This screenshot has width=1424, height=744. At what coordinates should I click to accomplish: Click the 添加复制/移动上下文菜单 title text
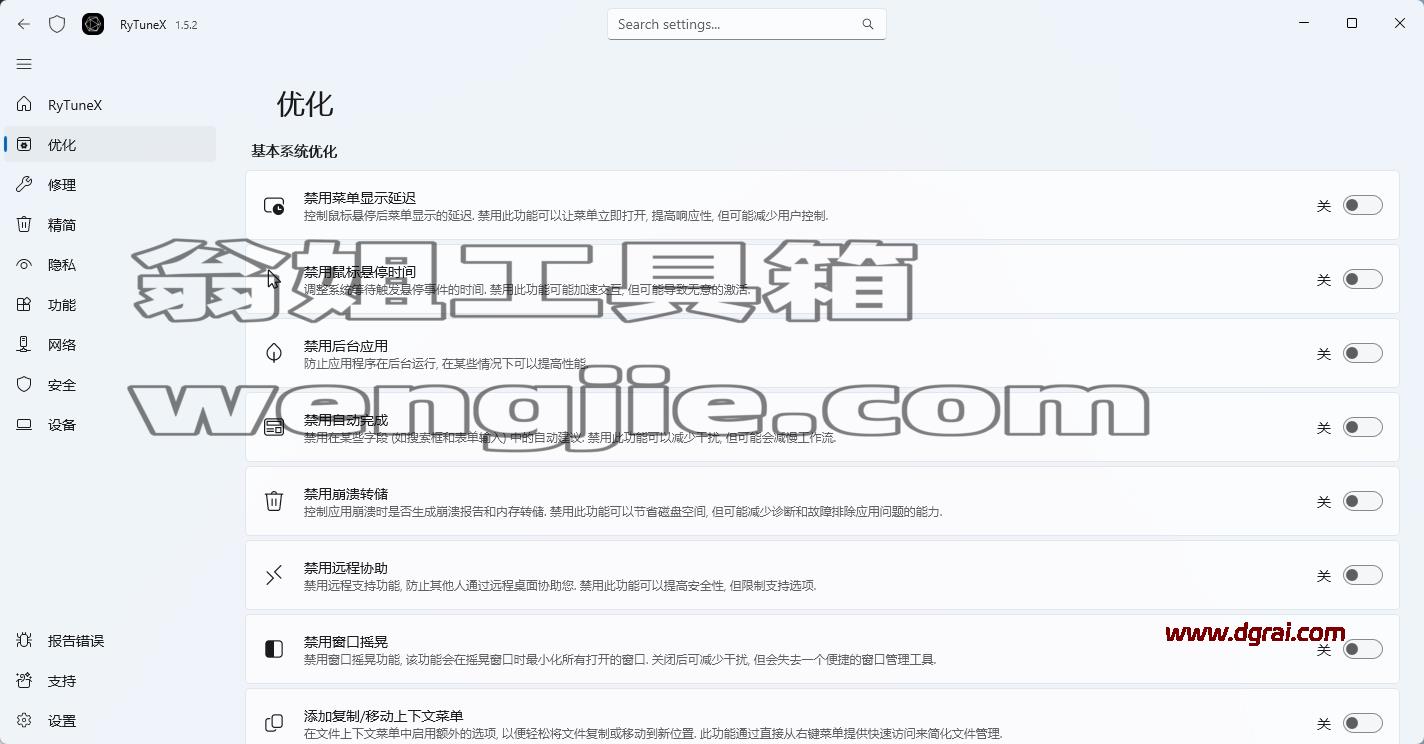[x=384, y=716]
